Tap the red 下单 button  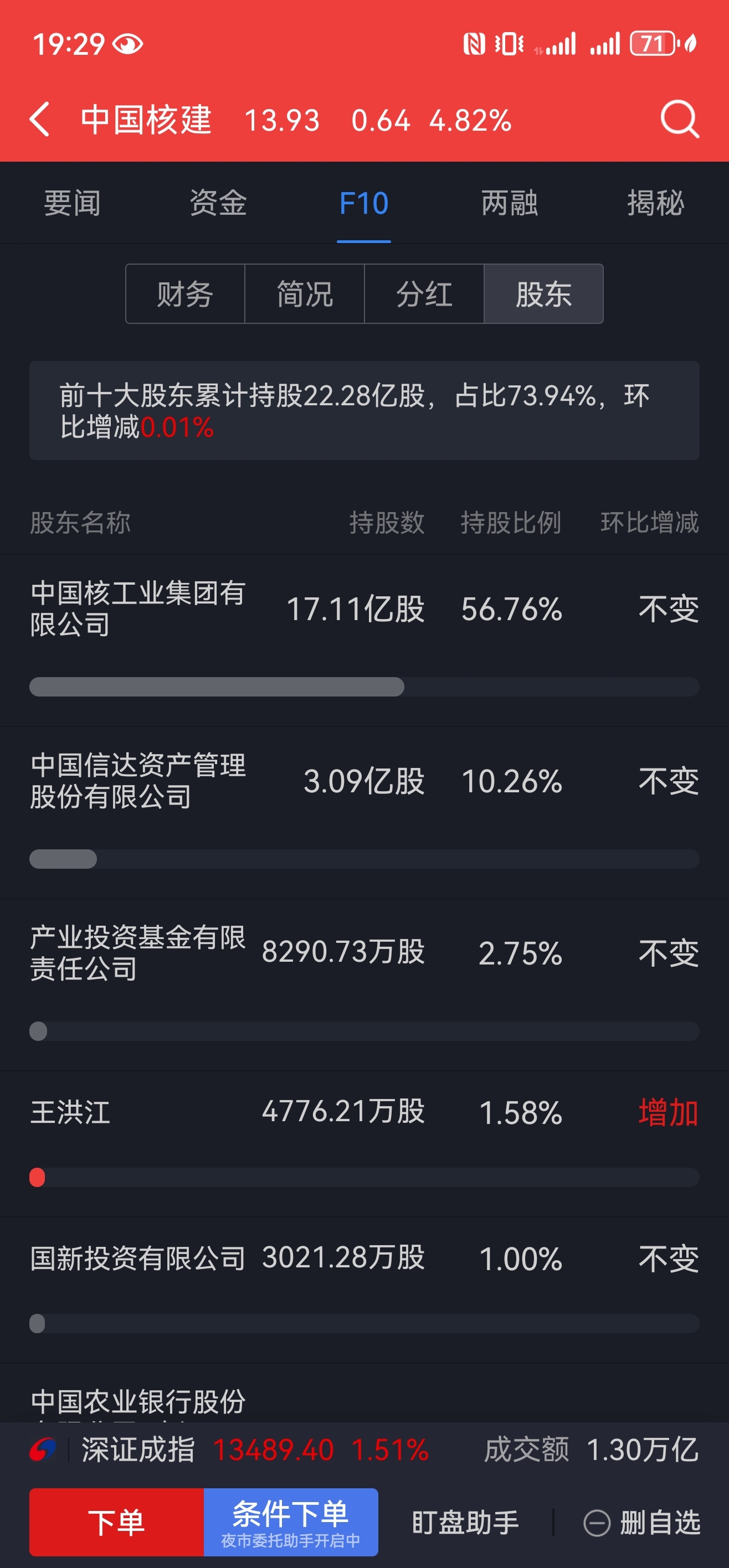coord(116,1521)
